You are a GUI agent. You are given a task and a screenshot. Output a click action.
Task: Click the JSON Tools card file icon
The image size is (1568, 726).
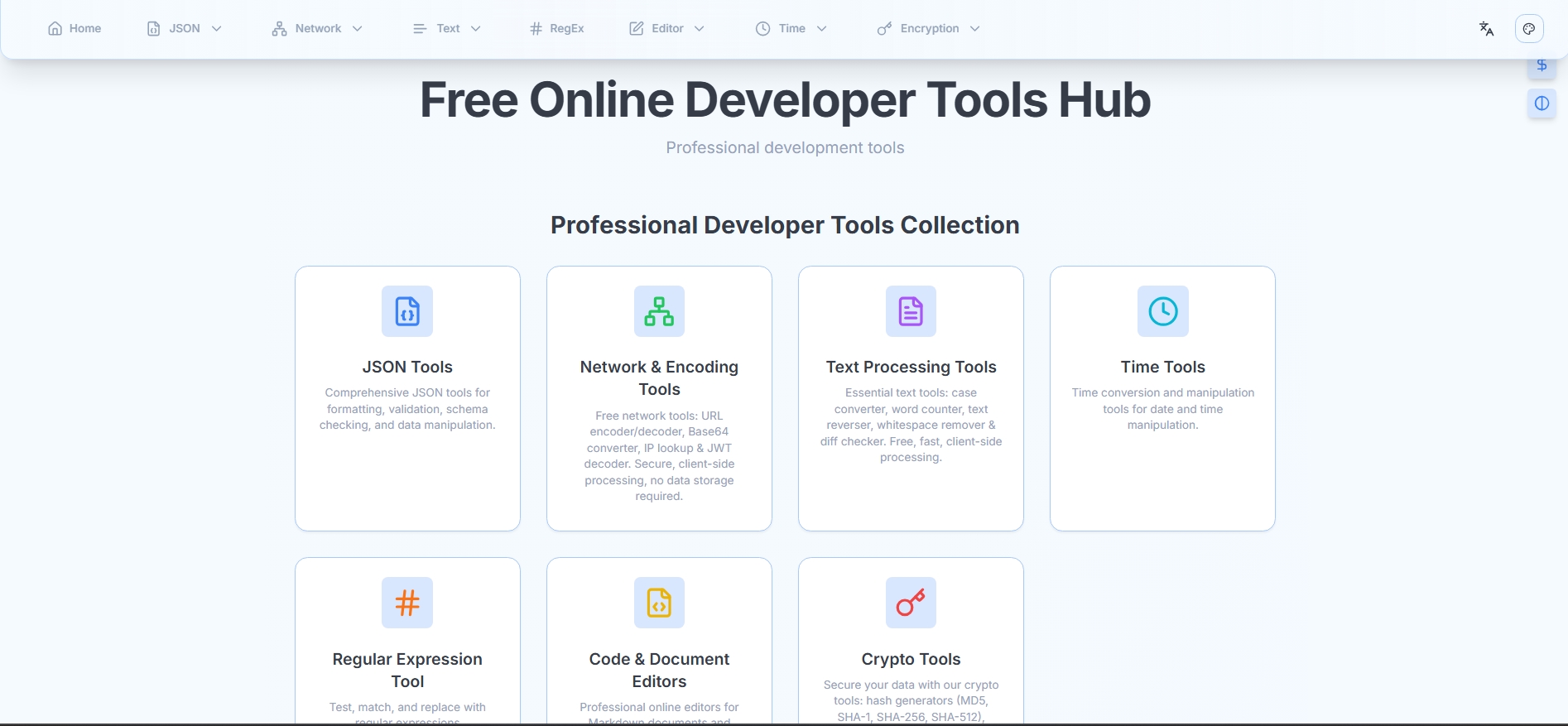(x=407, y=311)
